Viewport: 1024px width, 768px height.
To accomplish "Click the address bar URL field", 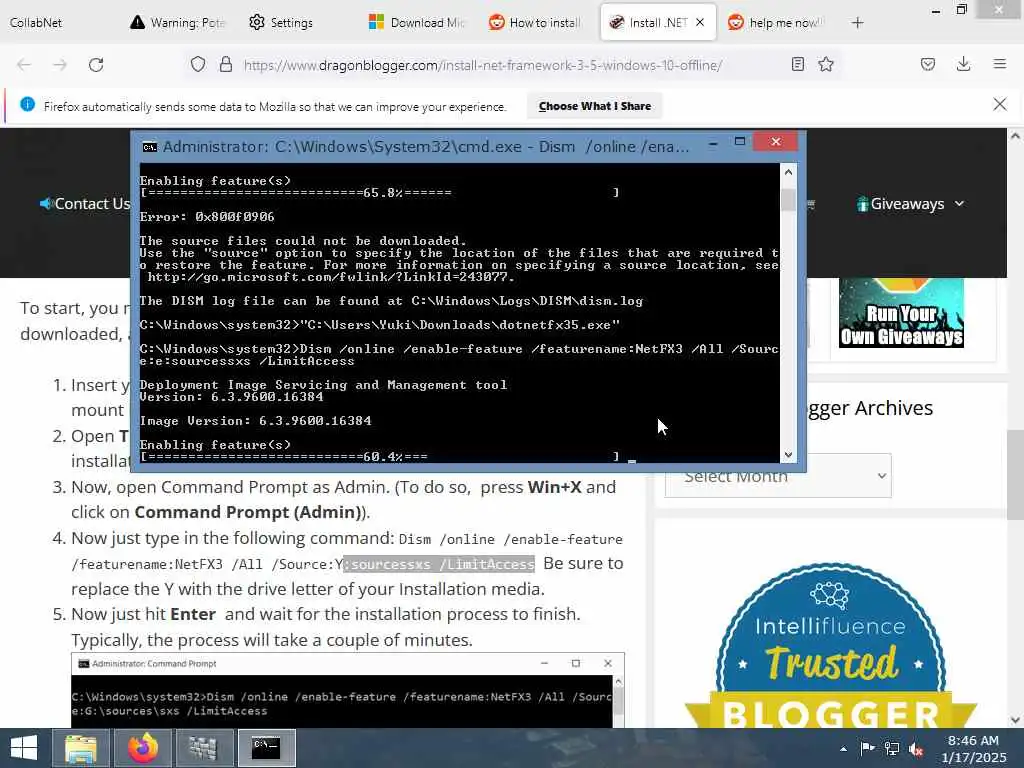I will point(482,65).
